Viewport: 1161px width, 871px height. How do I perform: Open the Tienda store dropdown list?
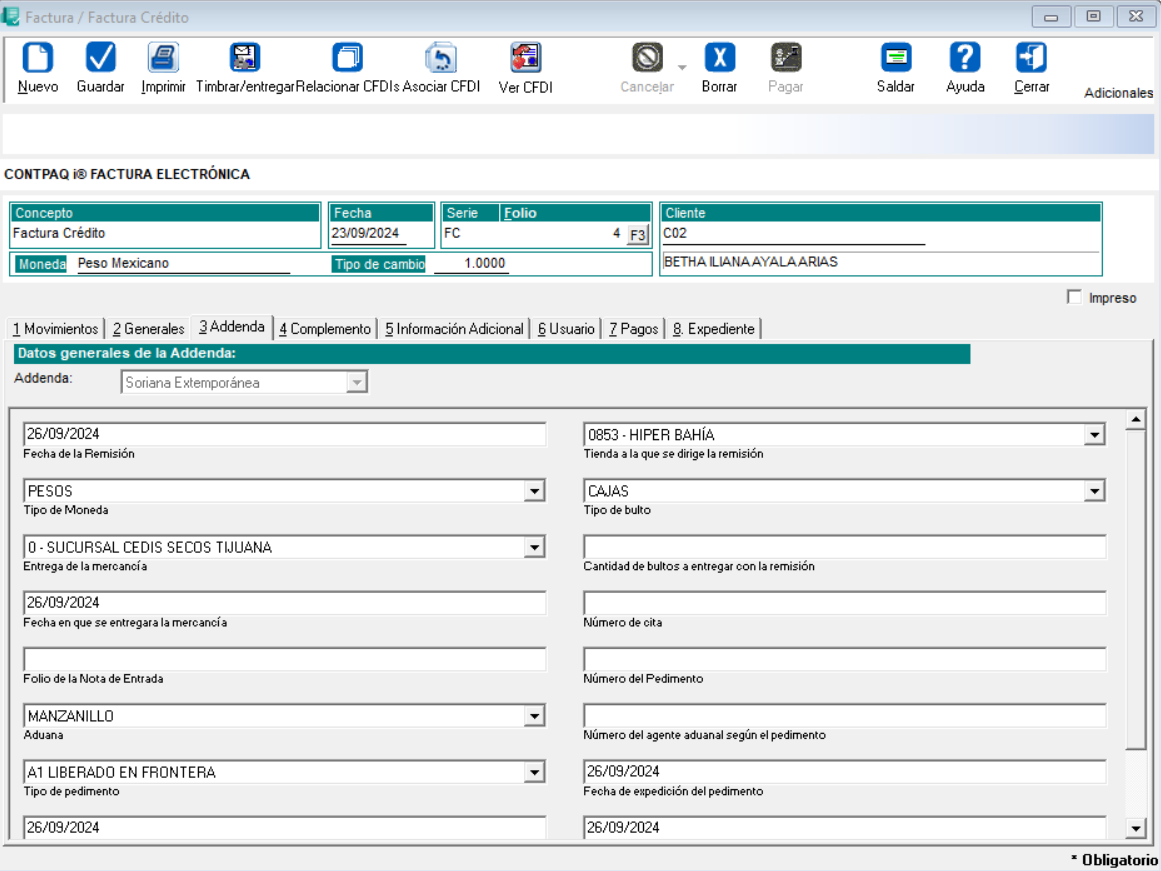pyautogui.click(x=1095, y=435)
